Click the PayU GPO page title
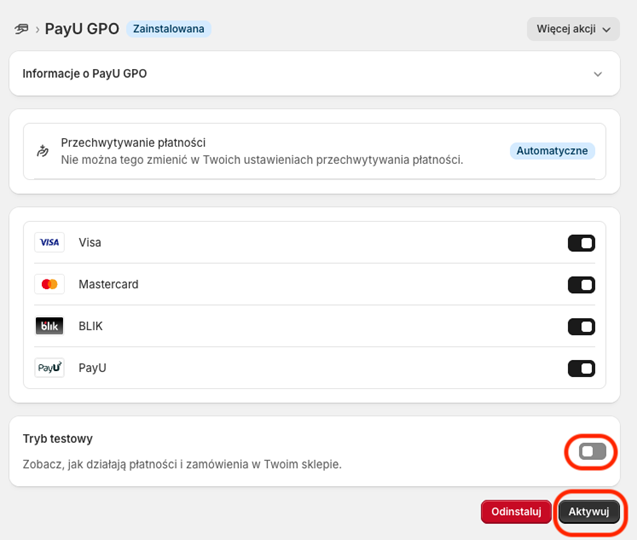 tap(82, 29)
